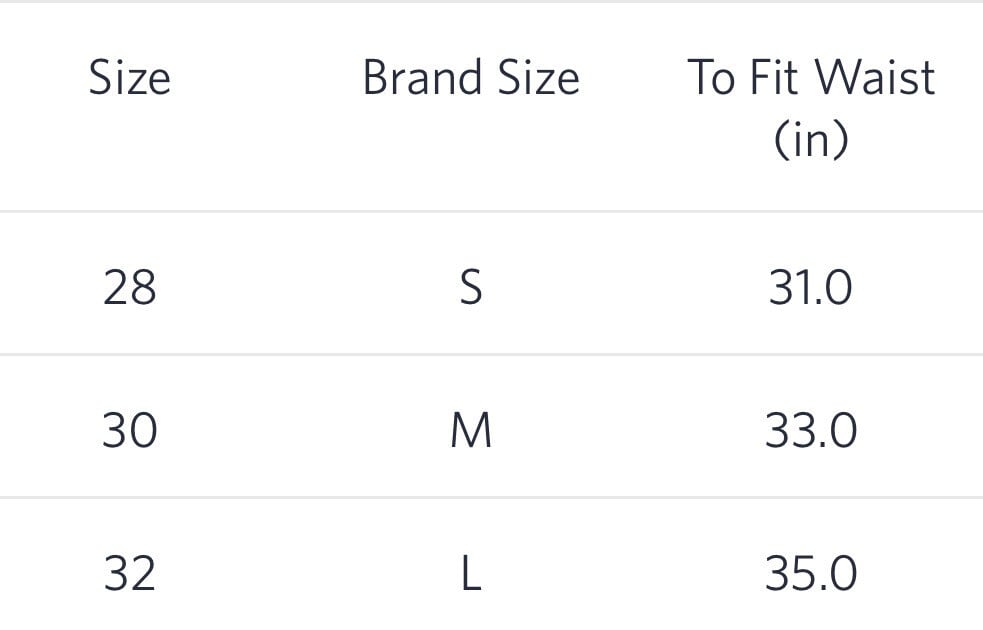Click the word "Fit" in the waist header
The image size is (983, 630).
coord(776,78)
